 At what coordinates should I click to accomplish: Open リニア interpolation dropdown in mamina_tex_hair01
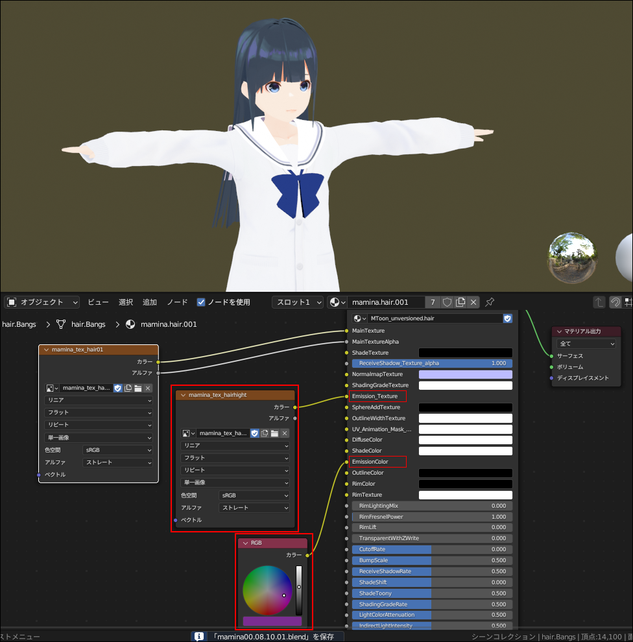pos(99,400)
